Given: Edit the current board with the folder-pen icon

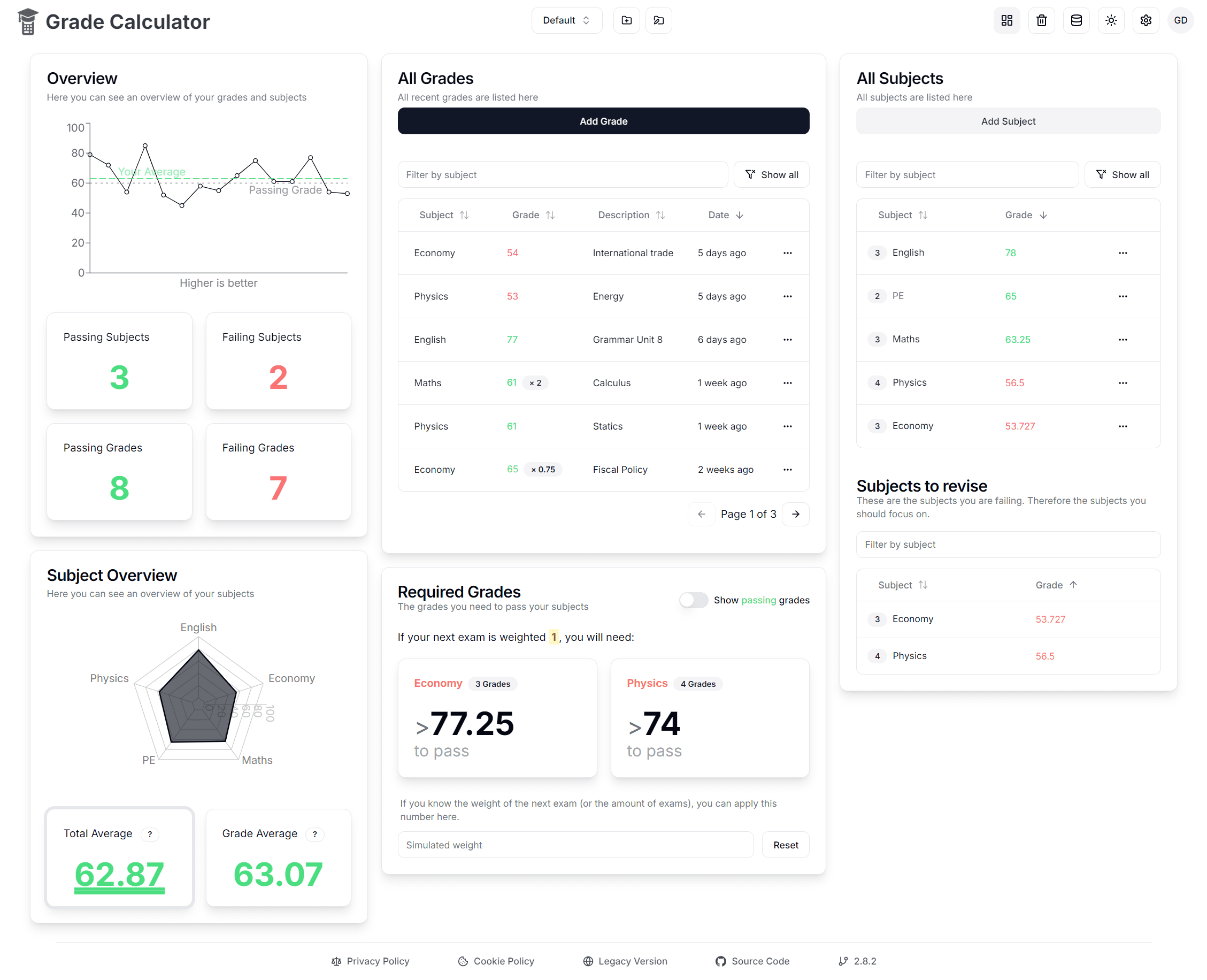Looking at the screenshot, I should coord(658,20).
